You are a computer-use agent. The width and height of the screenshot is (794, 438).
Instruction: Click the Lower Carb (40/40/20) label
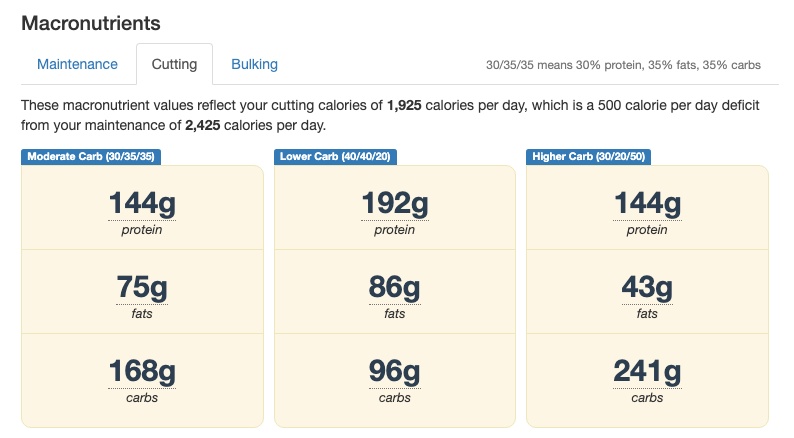click(x=335, y=156)
